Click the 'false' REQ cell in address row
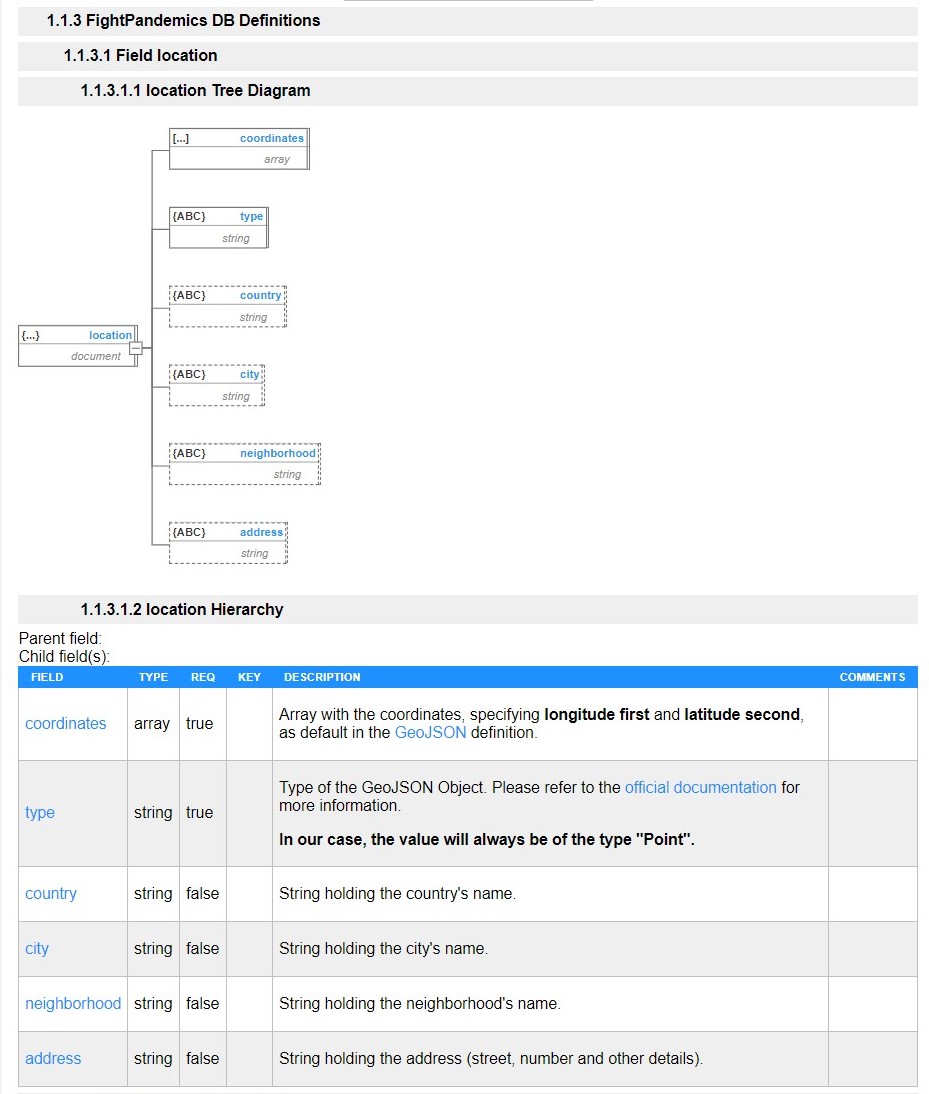 (202, 1058)
